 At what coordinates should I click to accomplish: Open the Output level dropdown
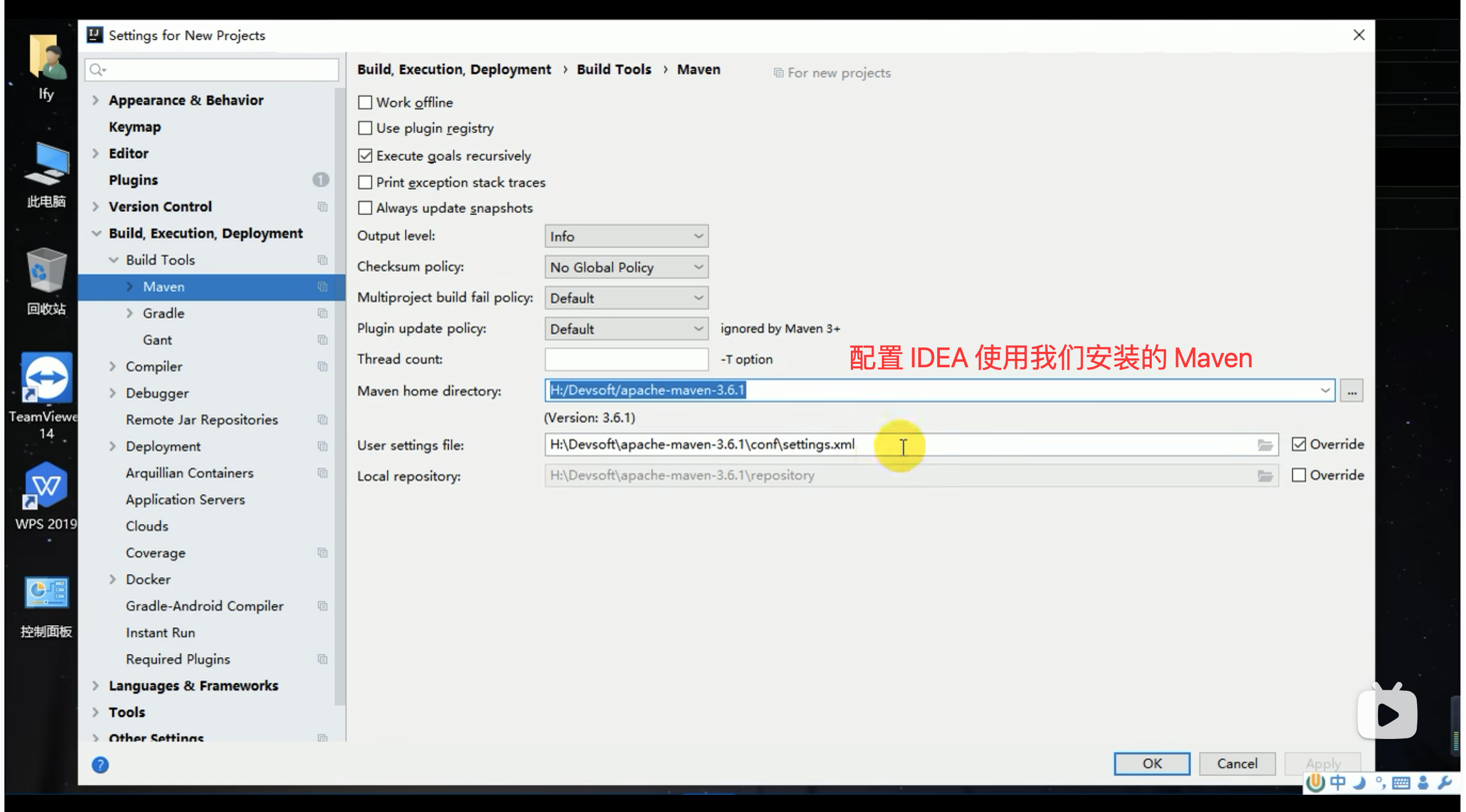click(626, 236)
